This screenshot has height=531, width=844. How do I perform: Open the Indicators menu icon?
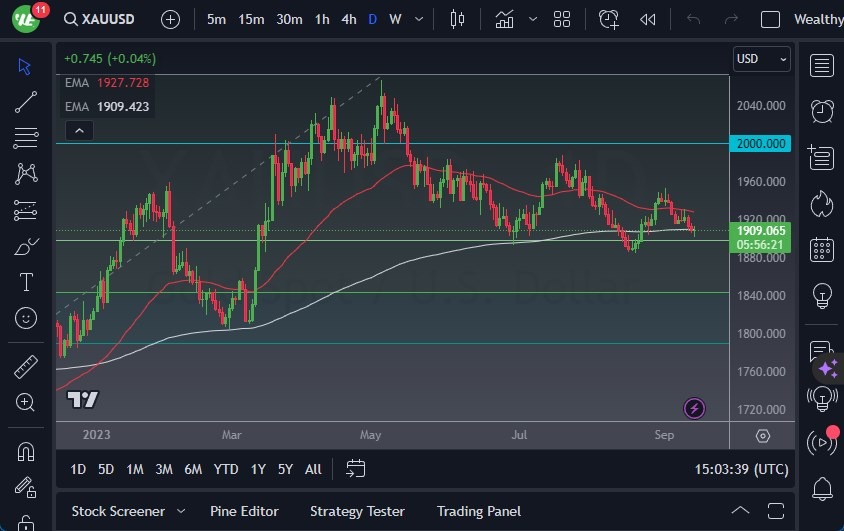coord(505,19)
